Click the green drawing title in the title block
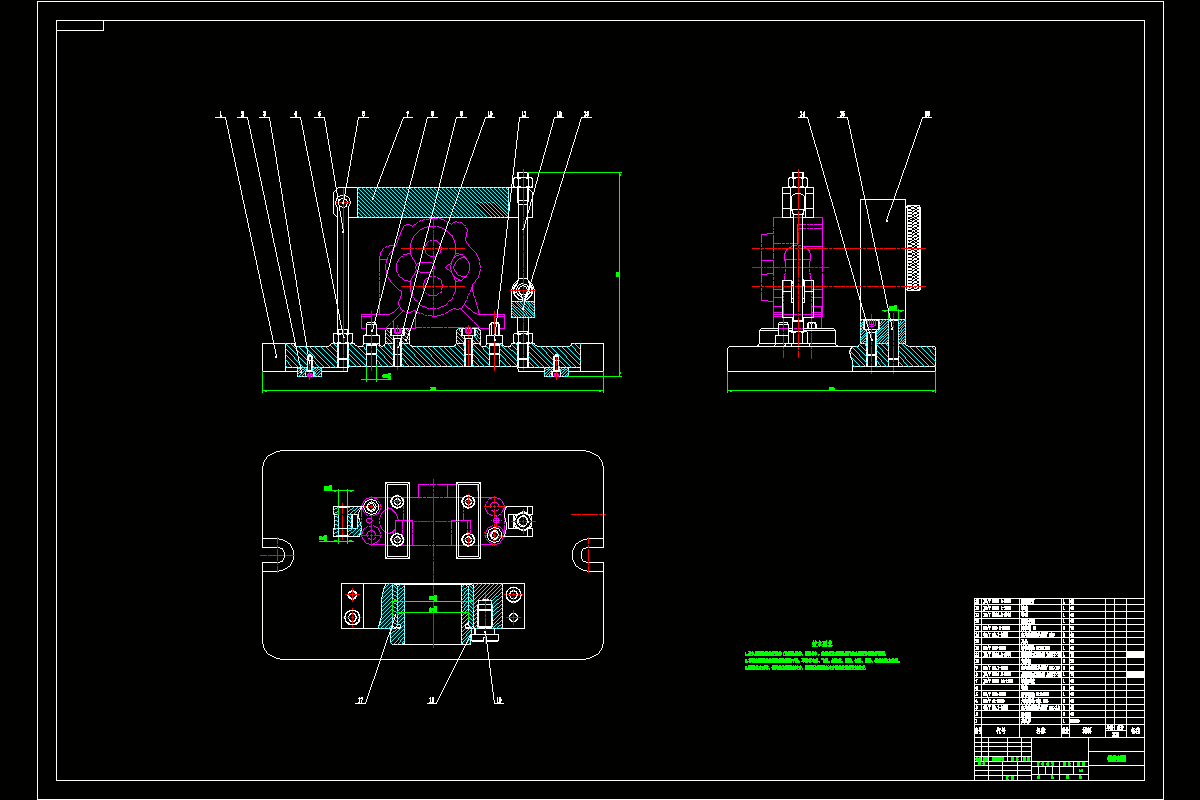 pos(1116,760)
